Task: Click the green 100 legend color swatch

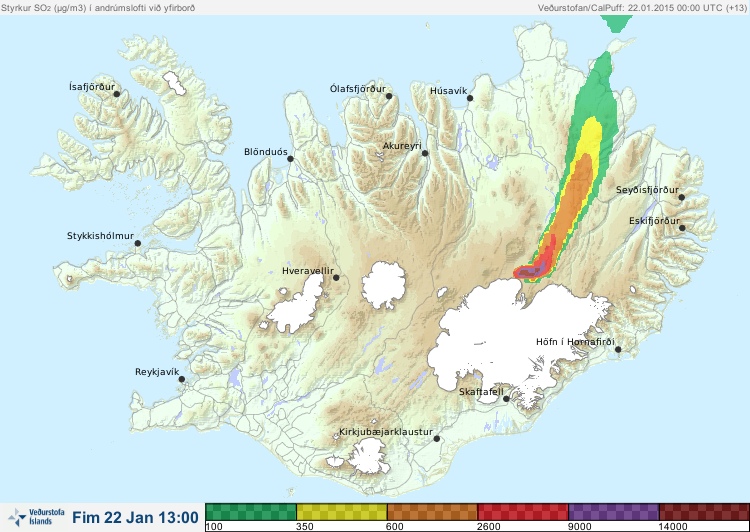Action: coord(251,512)
